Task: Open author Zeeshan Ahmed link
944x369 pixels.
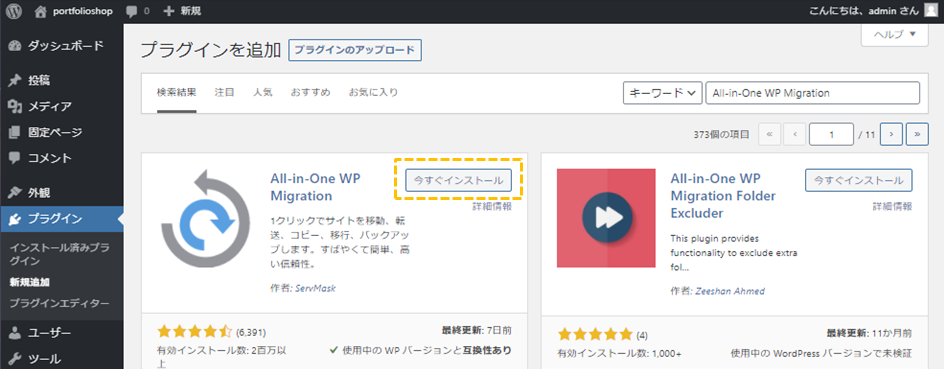Action: click(x=730, y=291)
